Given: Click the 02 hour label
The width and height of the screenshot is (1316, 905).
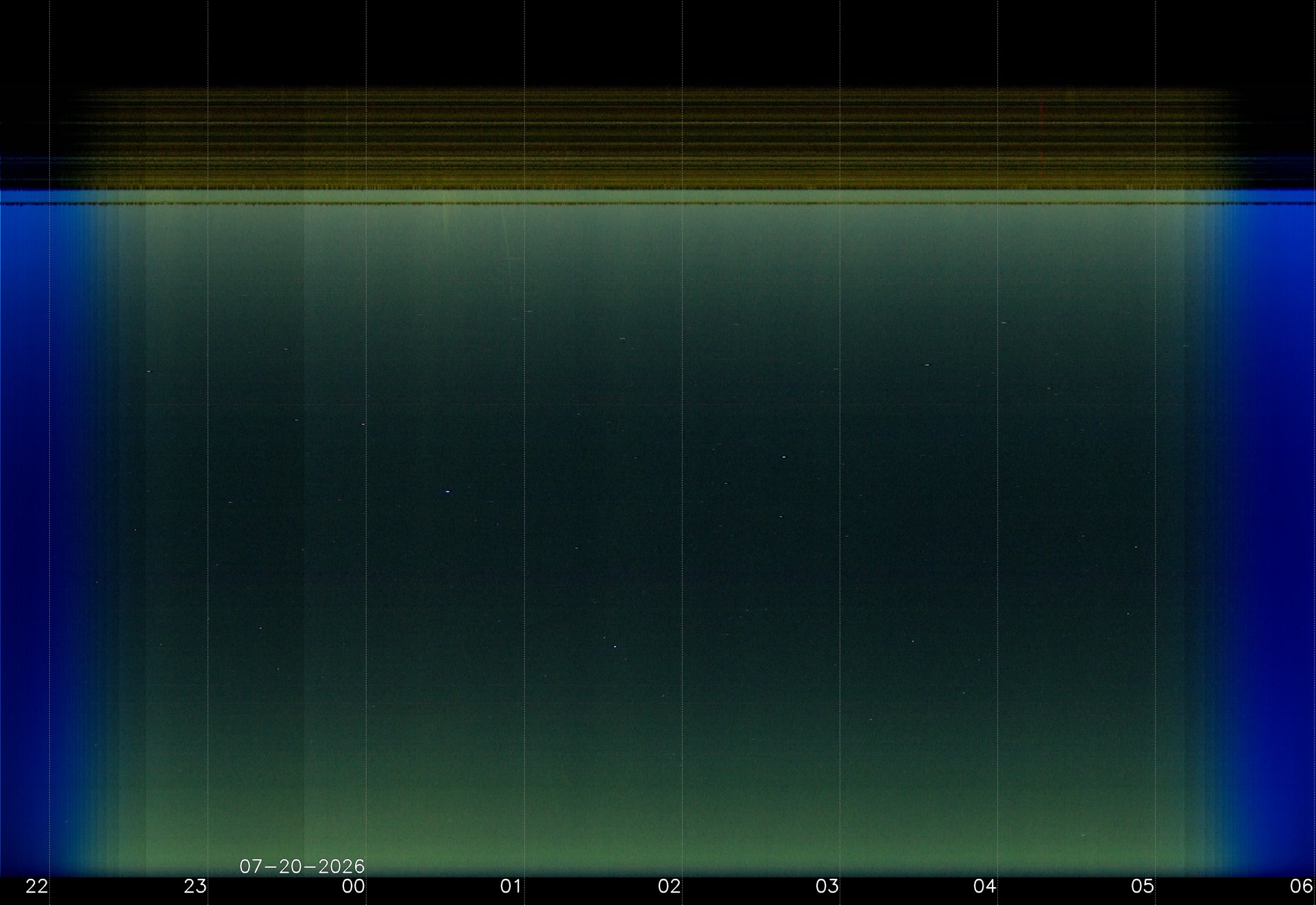Looking at the screenshot, I should (x=669, y=886).
